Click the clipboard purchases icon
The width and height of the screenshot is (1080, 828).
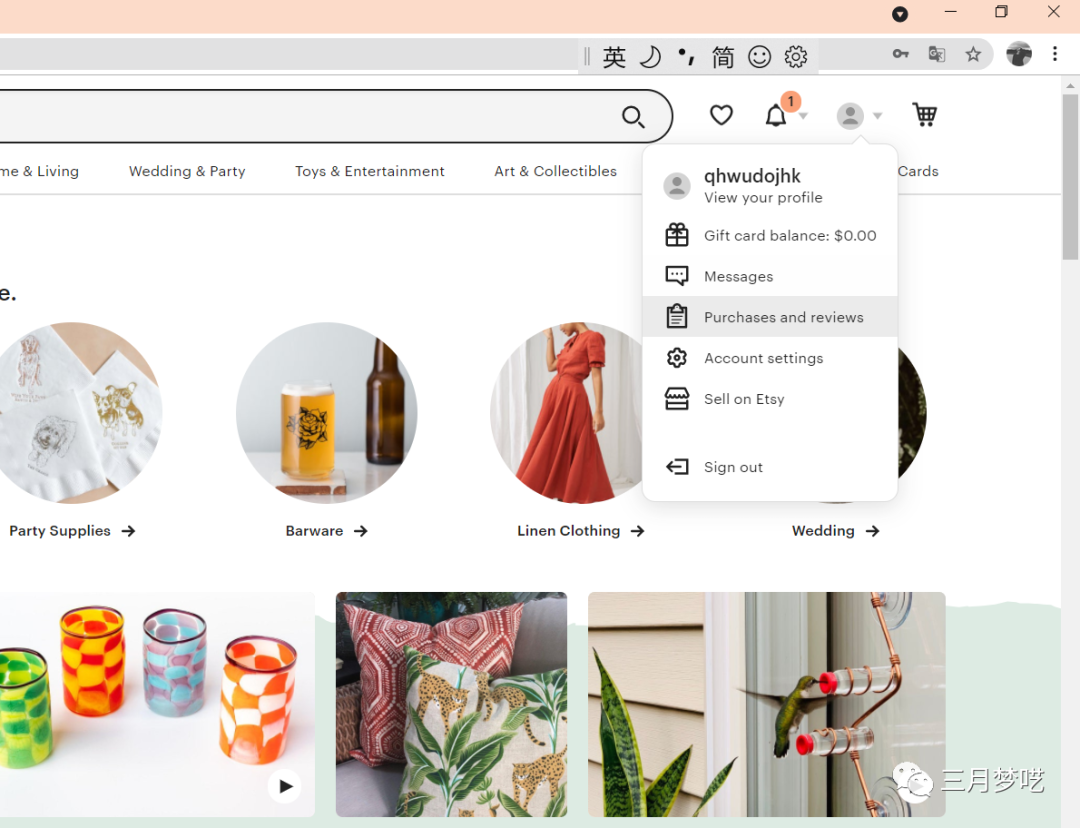point(677,316)
